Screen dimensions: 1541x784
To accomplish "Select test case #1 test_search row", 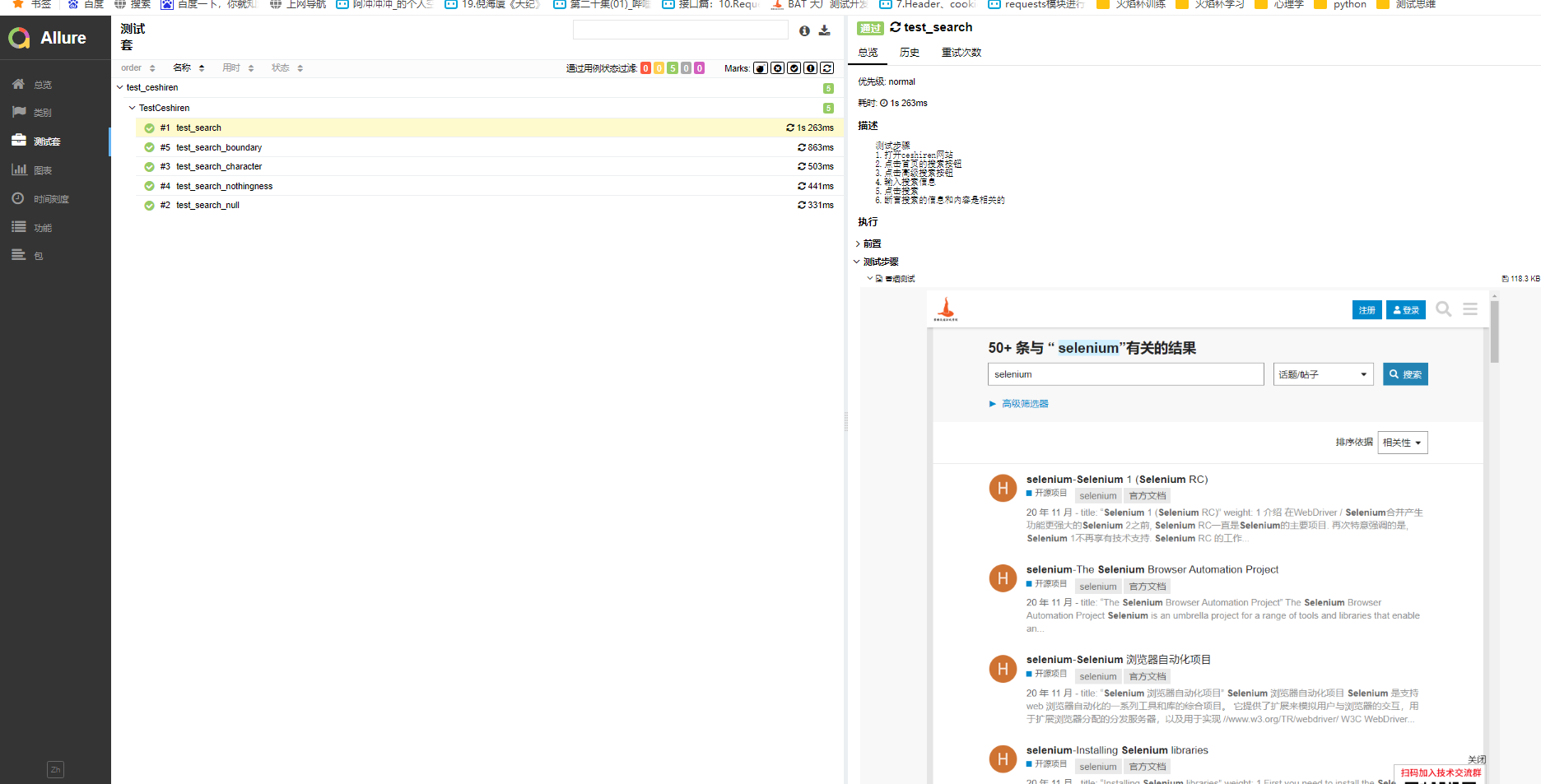I will point(490,128).
